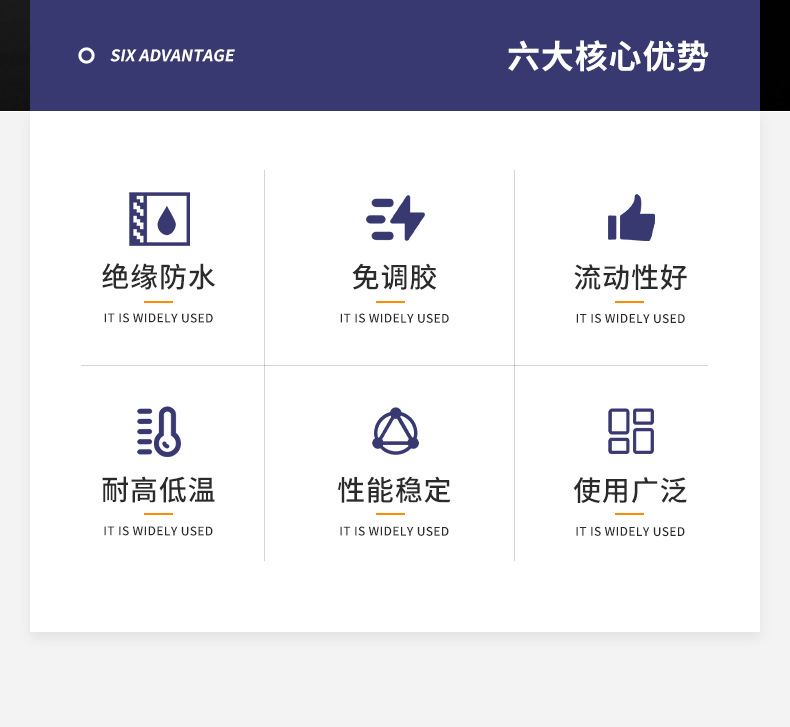Click the 流动性好 heading

(x=631, y=277)
